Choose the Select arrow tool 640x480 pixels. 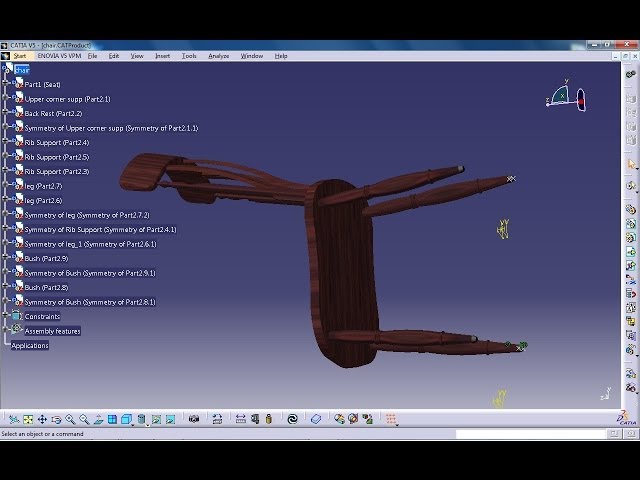point(631,164)
